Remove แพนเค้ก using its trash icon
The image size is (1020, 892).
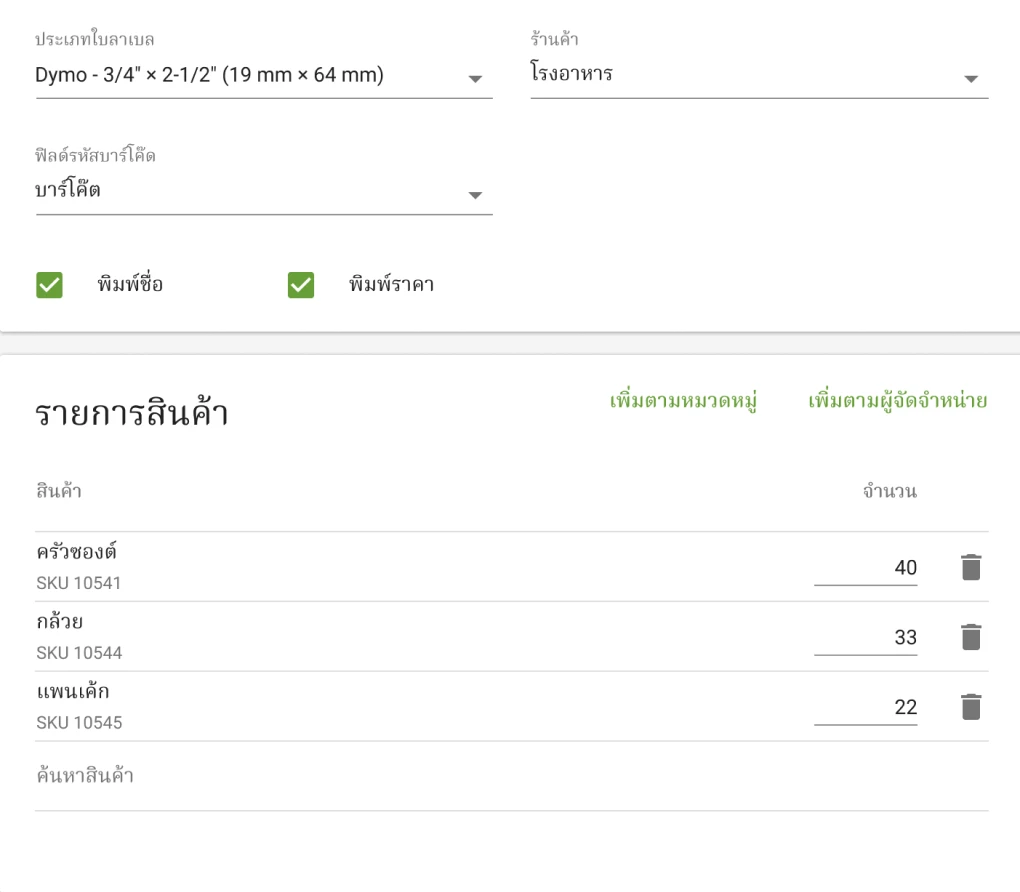tap(970, 708)
